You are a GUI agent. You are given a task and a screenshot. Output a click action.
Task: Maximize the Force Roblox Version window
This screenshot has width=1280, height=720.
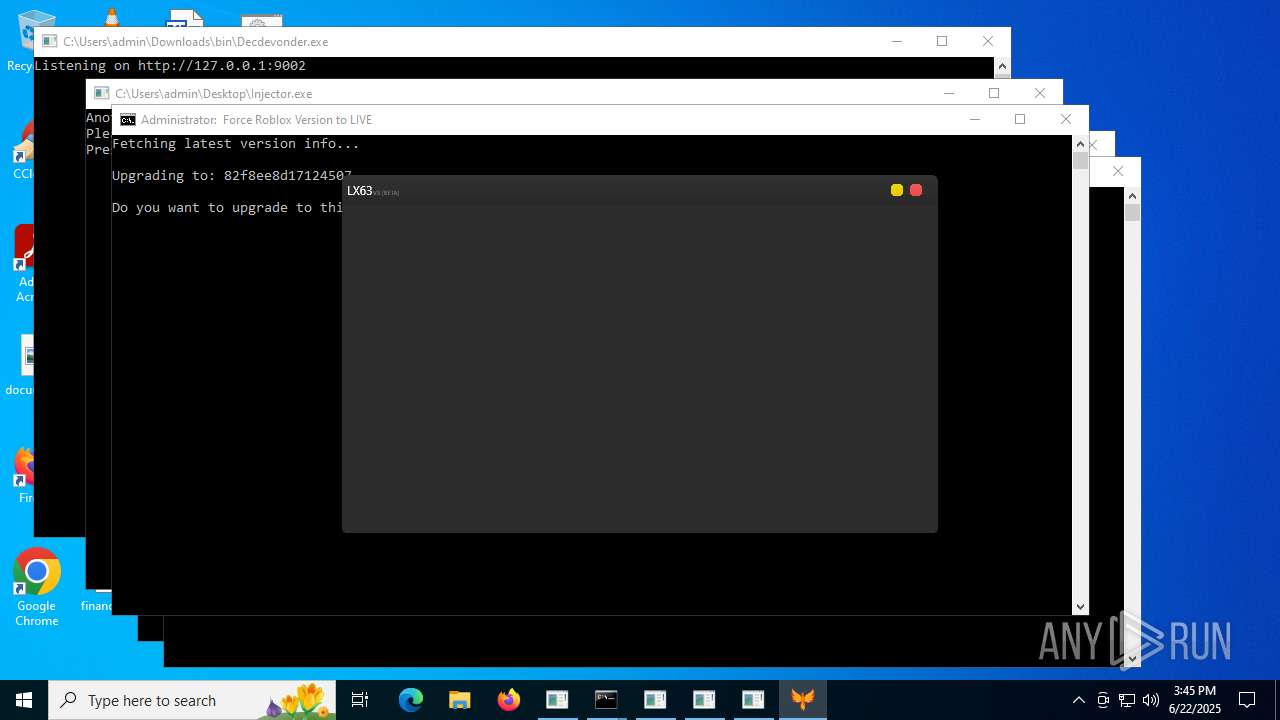[1020, 119]
